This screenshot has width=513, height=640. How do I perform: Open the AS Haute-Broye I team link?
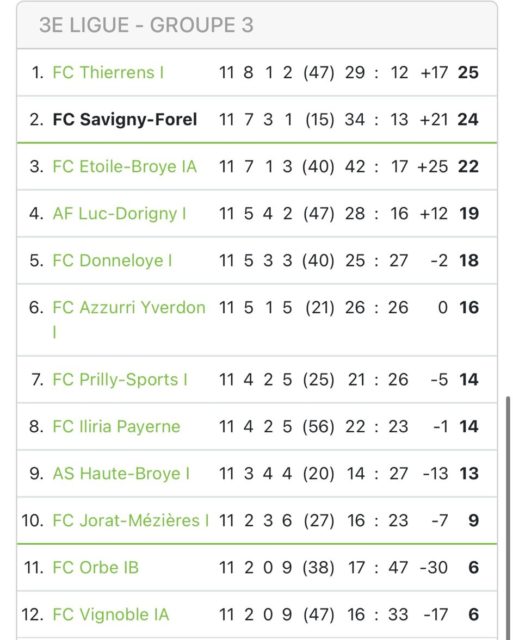click(121, 473)
